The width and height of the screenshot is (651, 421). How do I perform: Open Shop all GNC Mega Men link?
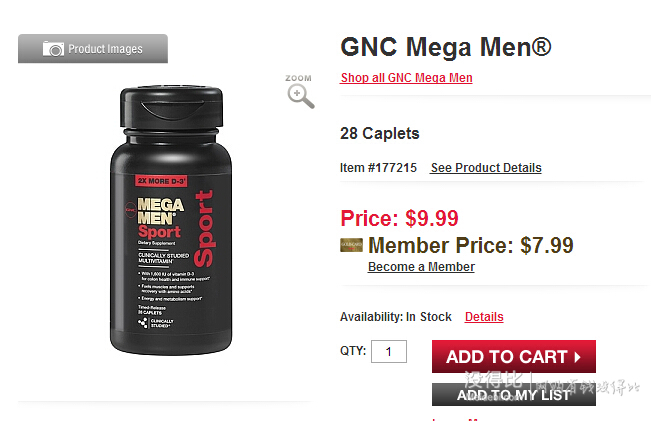click(406, 78)
